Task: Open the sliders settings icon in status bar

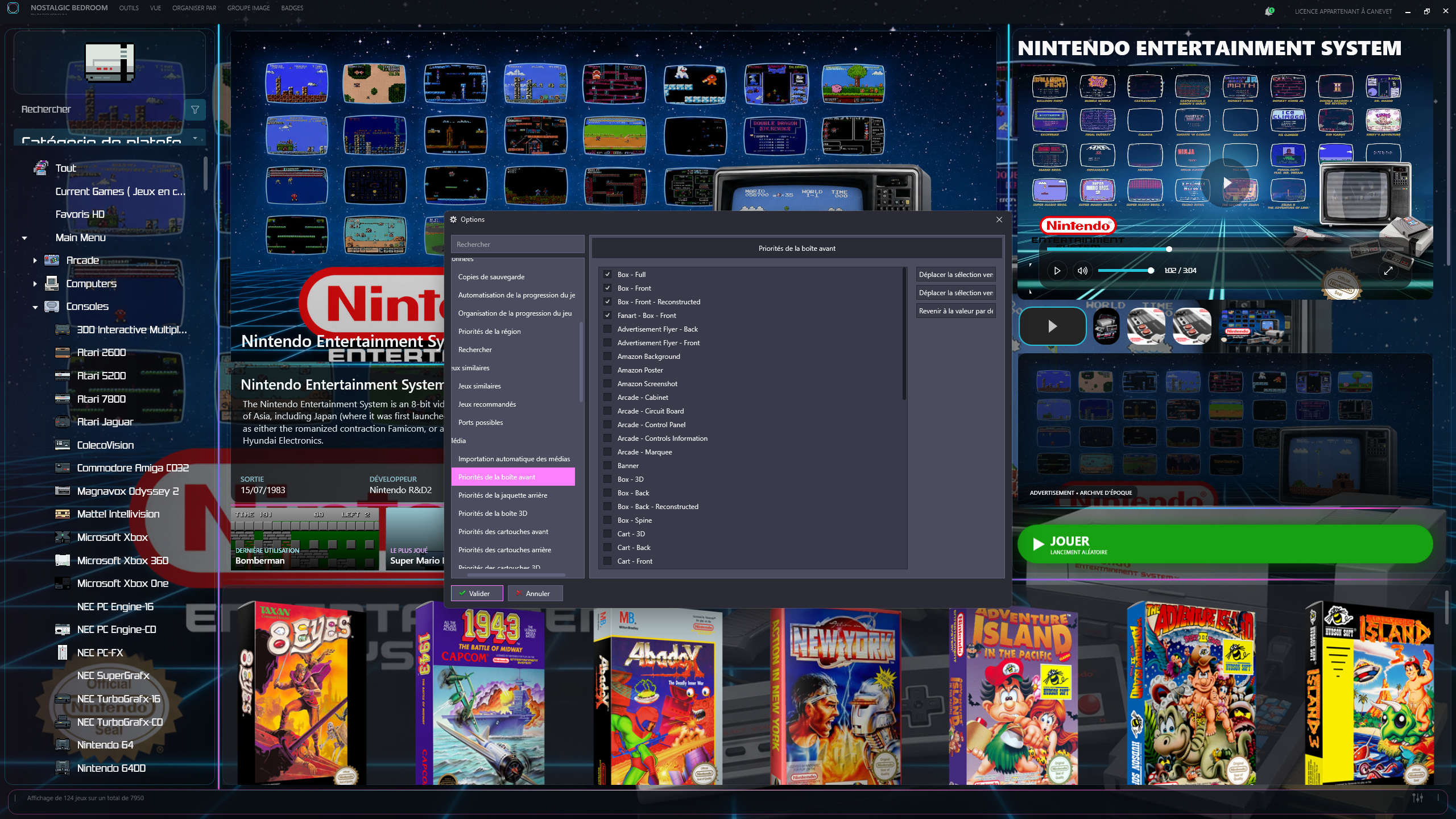Action: click(1418, 798)
